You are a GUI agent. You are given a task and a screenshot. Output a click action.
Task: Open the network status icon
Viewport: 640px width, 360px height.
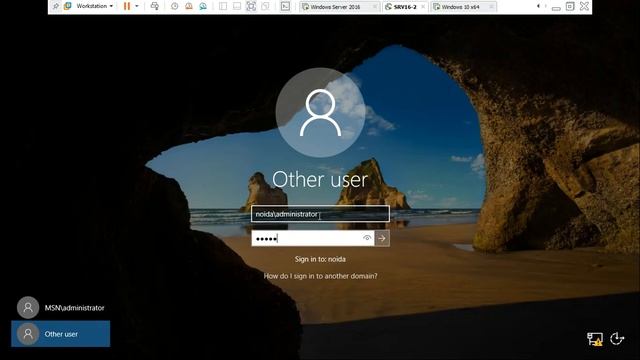595,339
